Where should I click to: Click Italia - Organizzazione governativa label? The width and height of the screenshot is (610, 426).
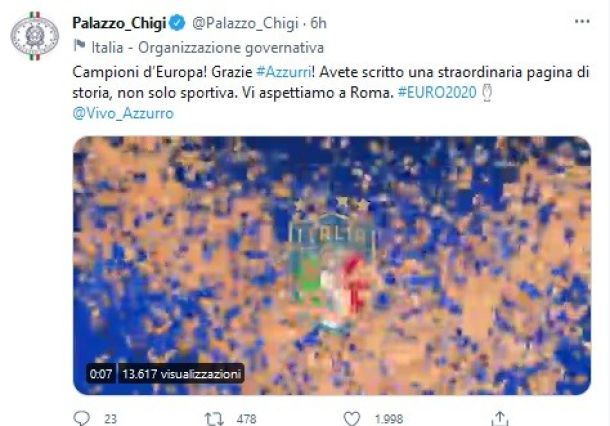[207, 47]
